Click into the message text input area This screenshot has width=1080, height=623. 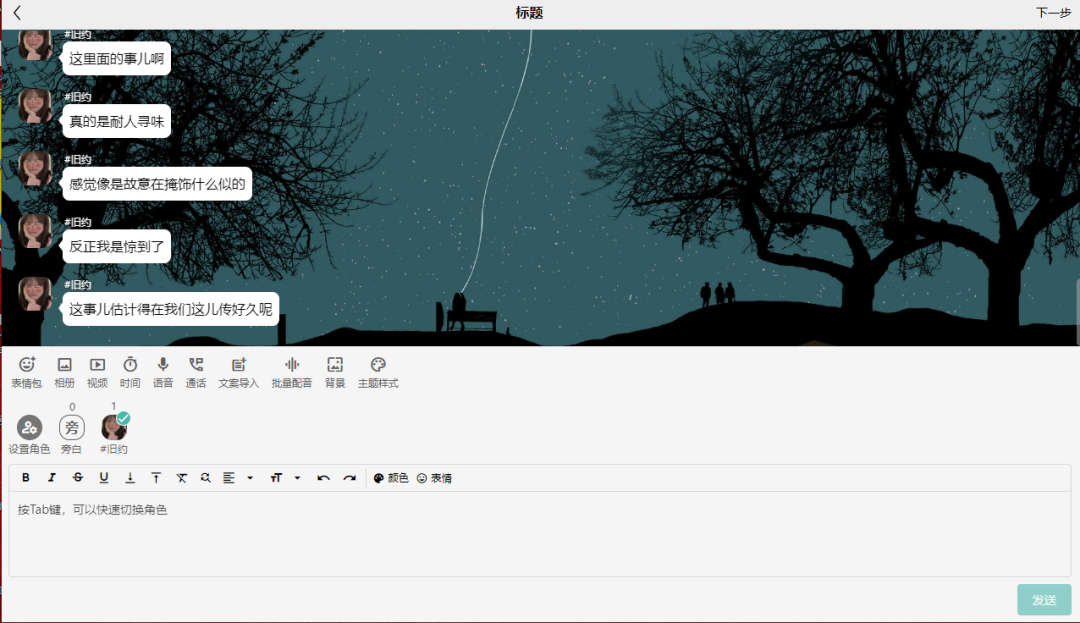point(540,535)
